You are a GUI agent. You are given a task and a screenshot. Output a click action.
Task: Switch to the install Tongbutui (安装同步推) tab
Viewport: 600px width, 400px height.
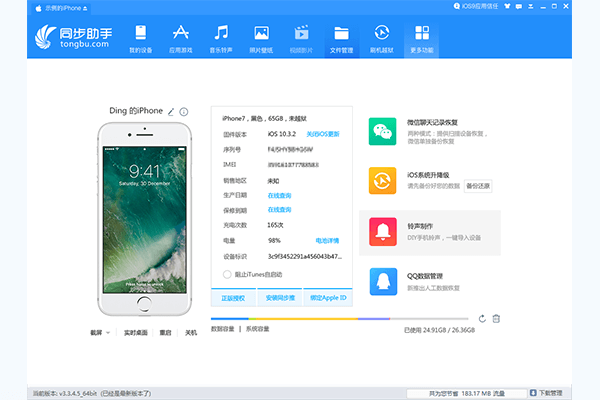tap(280, 297)
